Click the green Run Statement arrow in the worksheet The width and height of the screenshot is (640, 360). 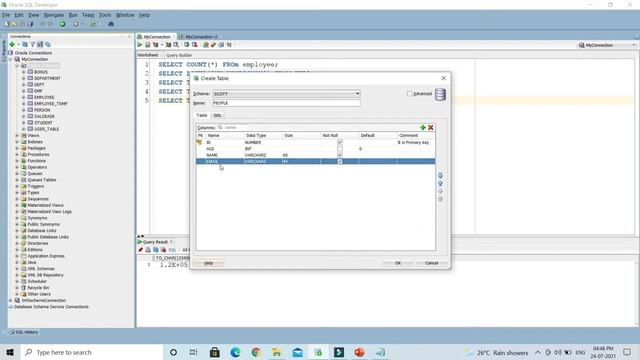(x=140, y=44)
